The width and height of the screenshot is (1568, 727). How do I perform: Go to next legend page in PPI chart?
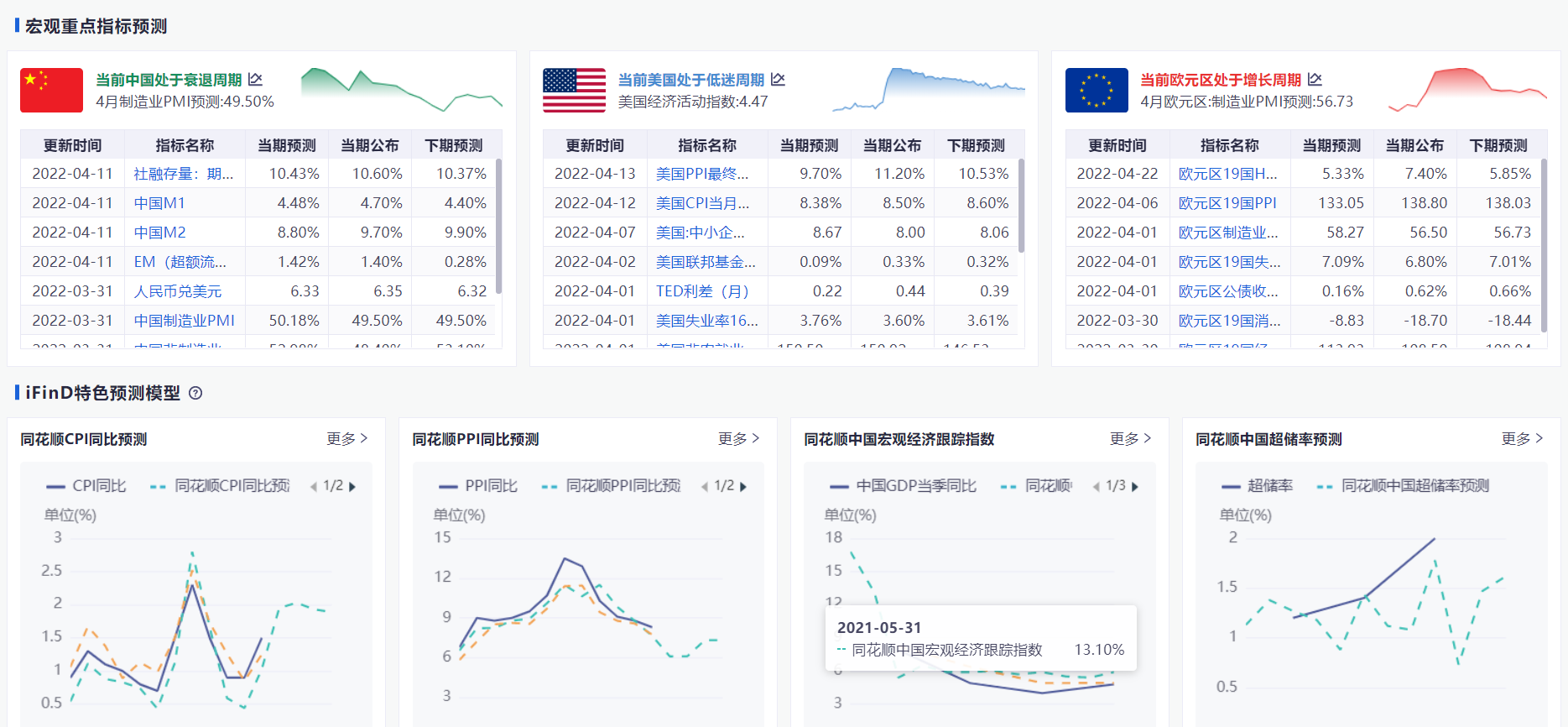point(743,486)
